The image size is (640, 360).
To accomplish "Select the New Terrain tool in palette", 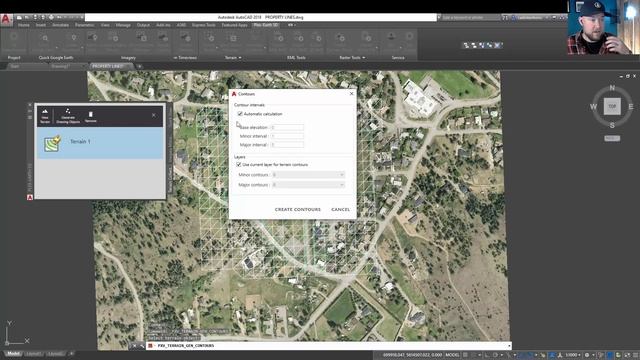I will [x=45, y=116].
